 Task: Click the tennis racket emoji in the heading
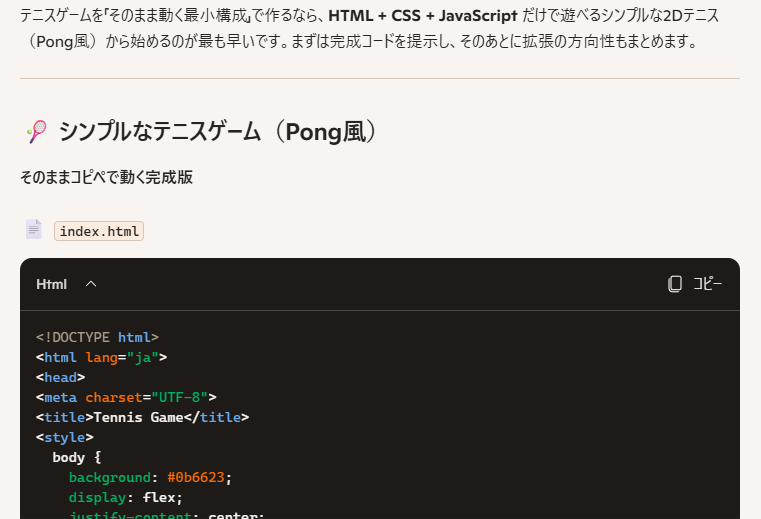pyautogui.click(x=35, y=132)
